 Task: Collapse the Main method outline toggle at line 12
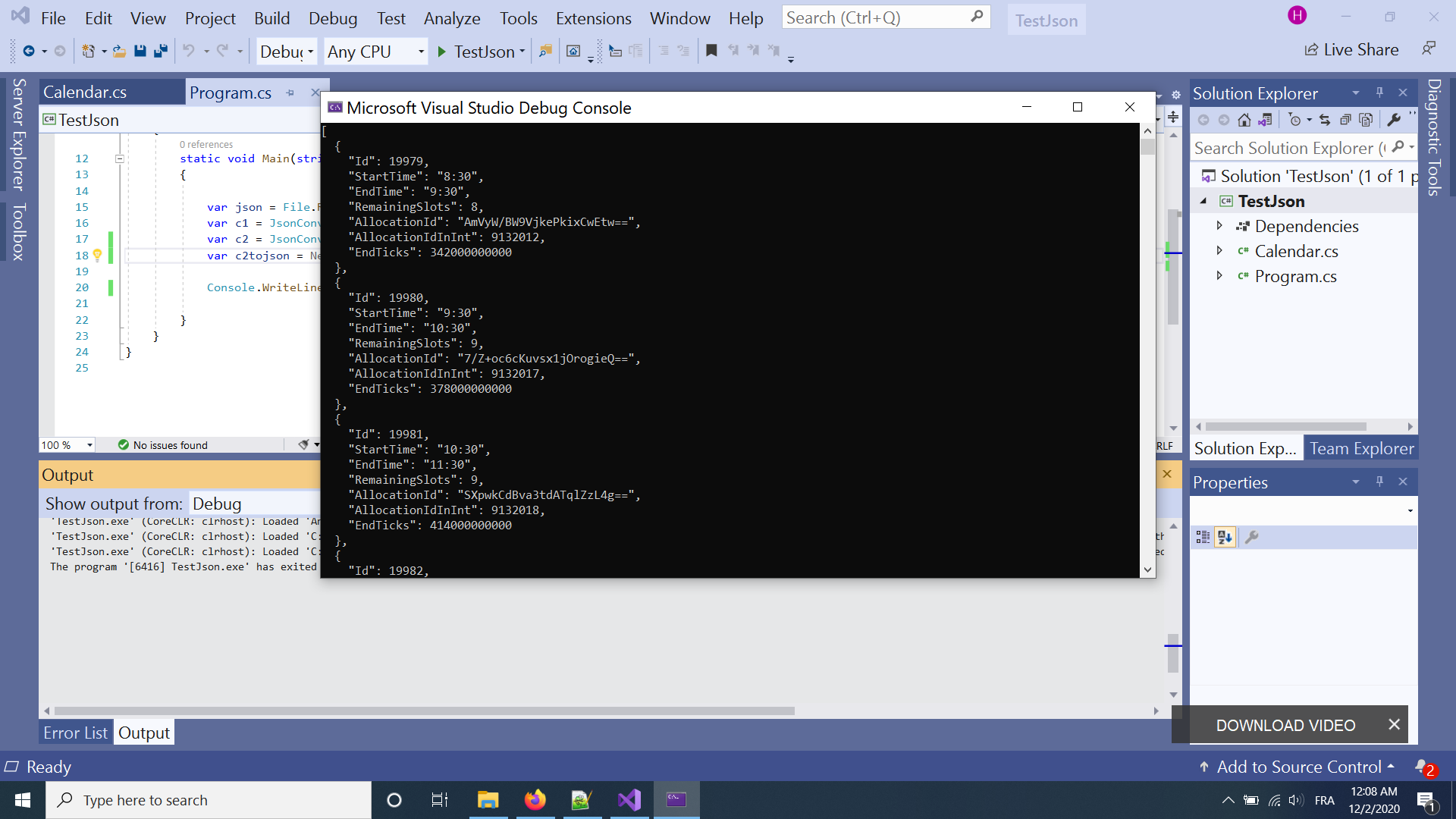(119, 158)
